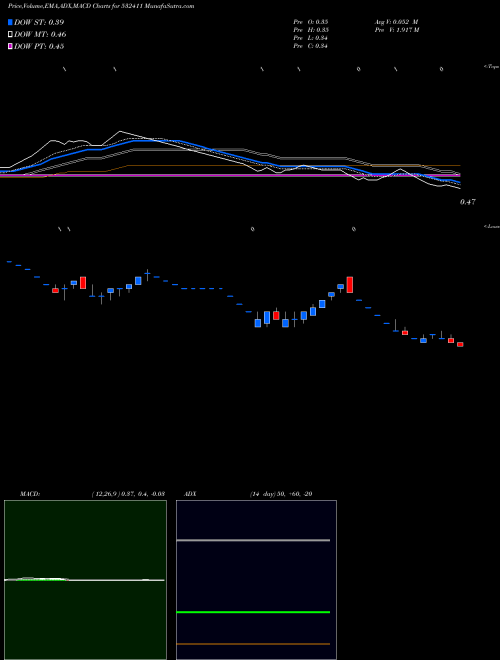Click the lower-right axis marker label above the candles
Viewport: 500px width, 660px height.
click(x=492, y=226)
